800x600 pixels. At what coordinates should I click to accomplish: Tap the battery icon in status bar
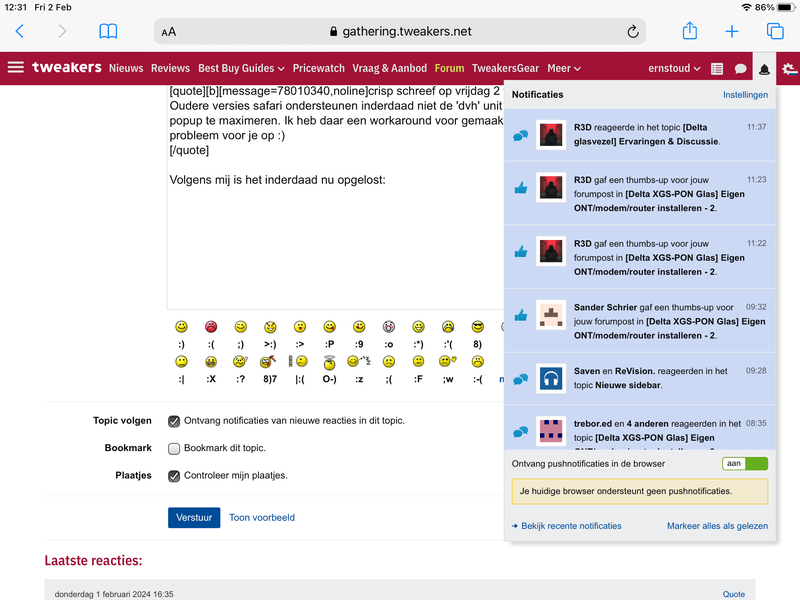pos(786,7)
